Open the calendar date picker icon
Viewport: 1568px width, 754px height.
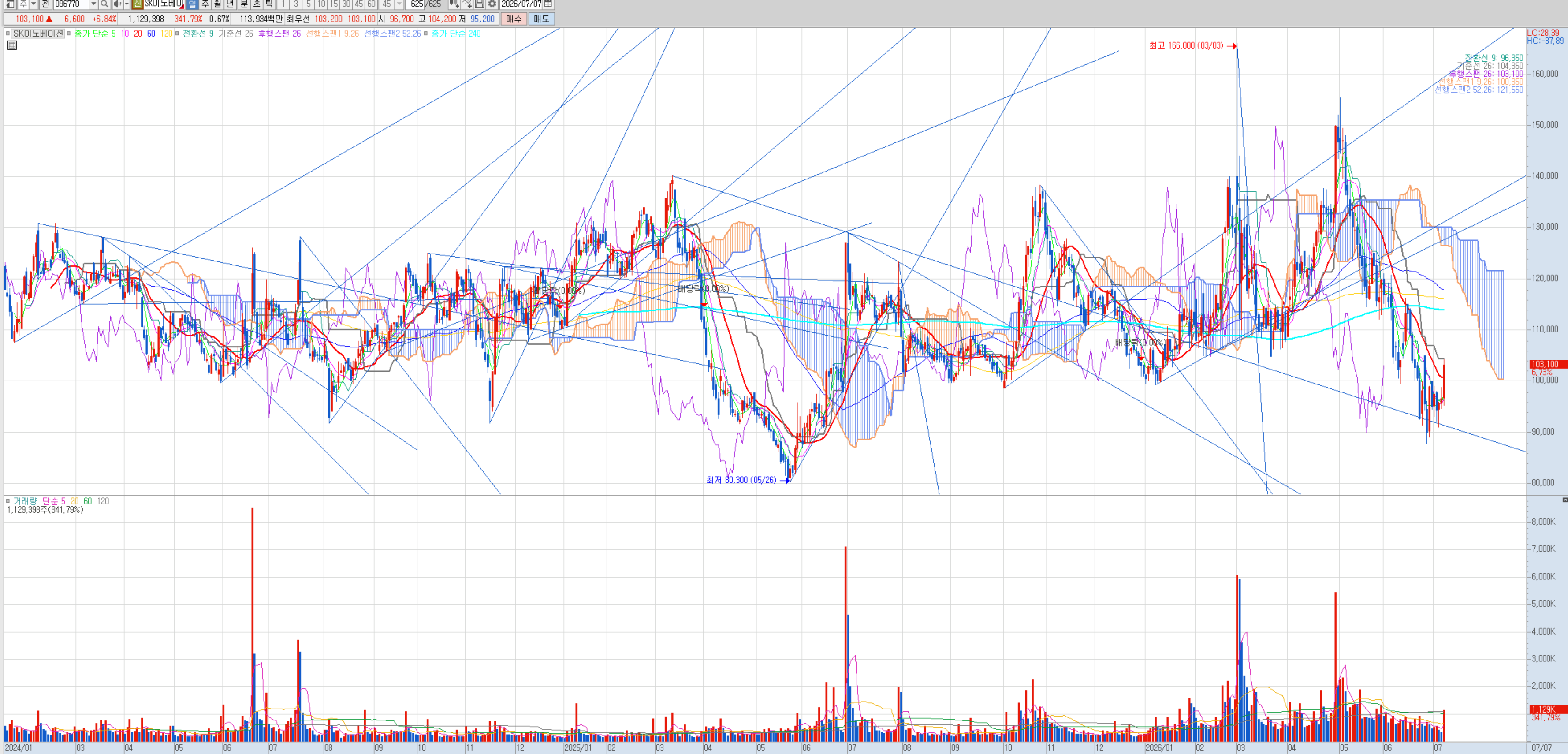coord(548,4)
